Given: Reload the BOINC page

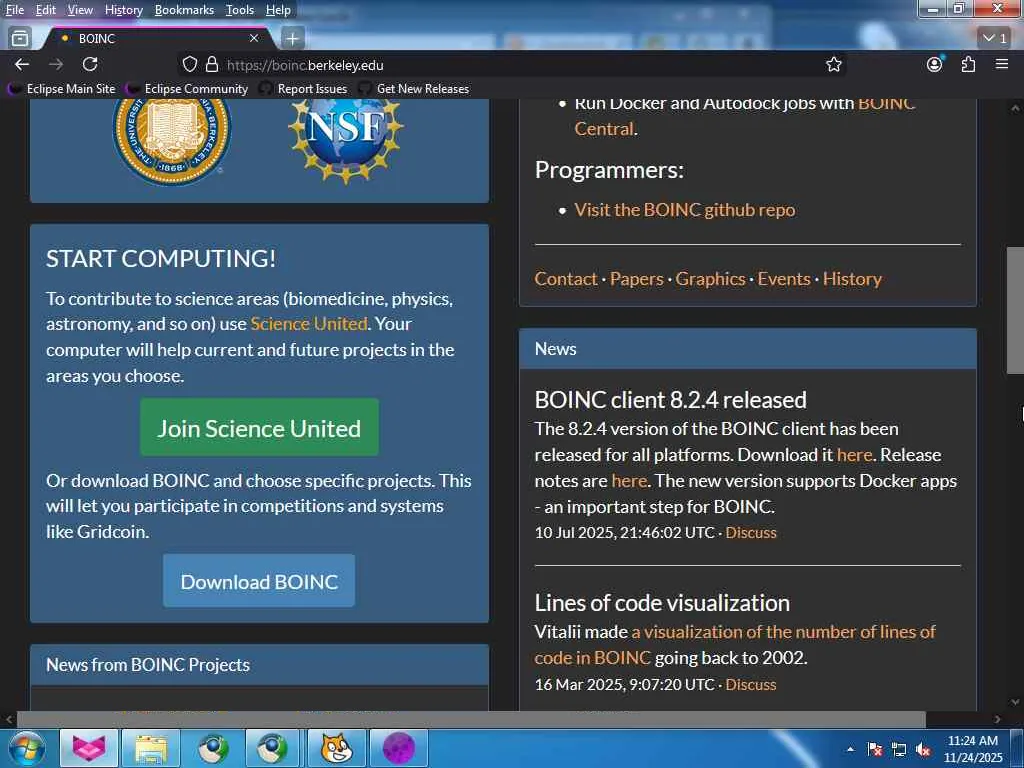Looking at the screenshot, I should pos(90,64).
